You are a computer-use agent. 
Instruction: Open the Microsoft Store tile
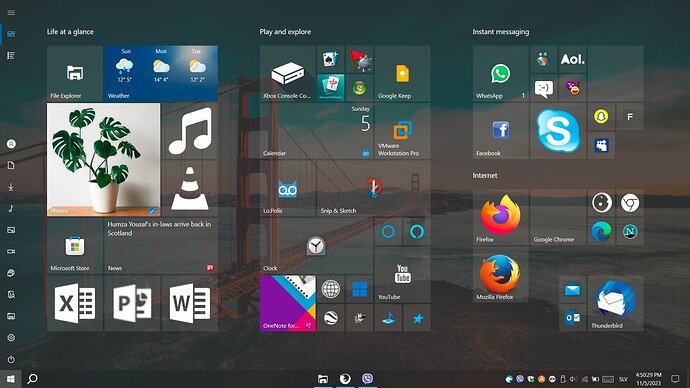tap(75, 246)
